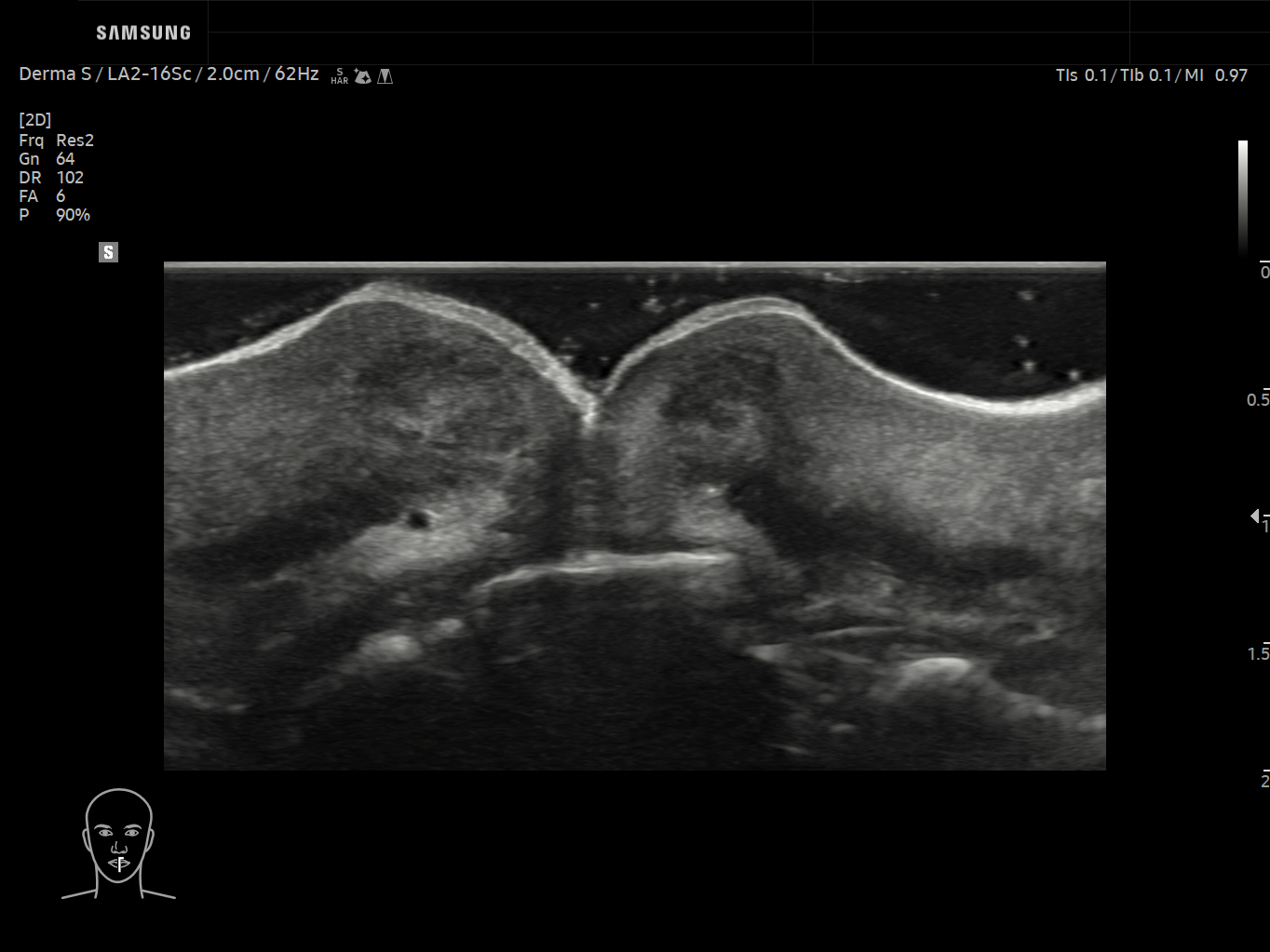The image size is (1270, 952).
Task: Click the 62Hz frame rate text
Action: click(296, 74)
